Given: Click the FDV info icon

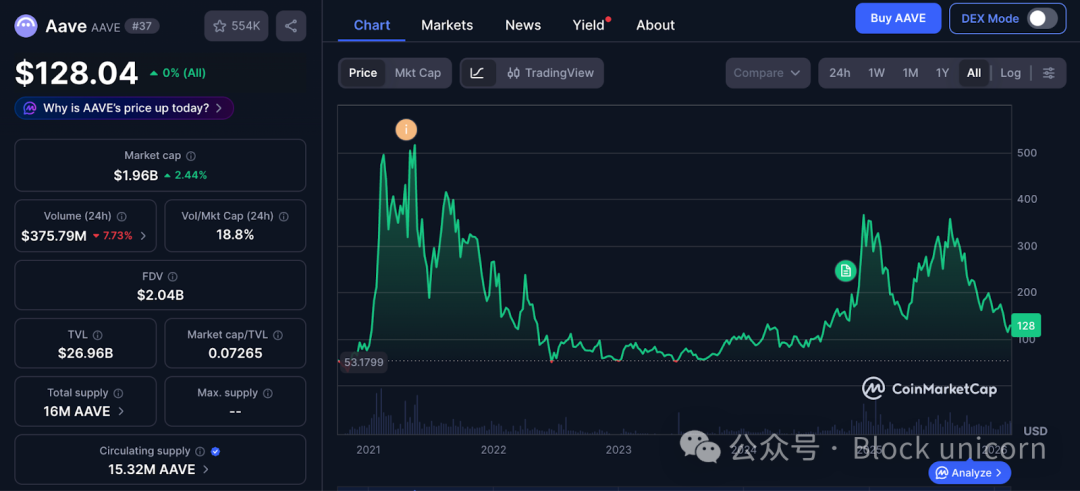Looking at the screenshot, I should pos(172,277).
